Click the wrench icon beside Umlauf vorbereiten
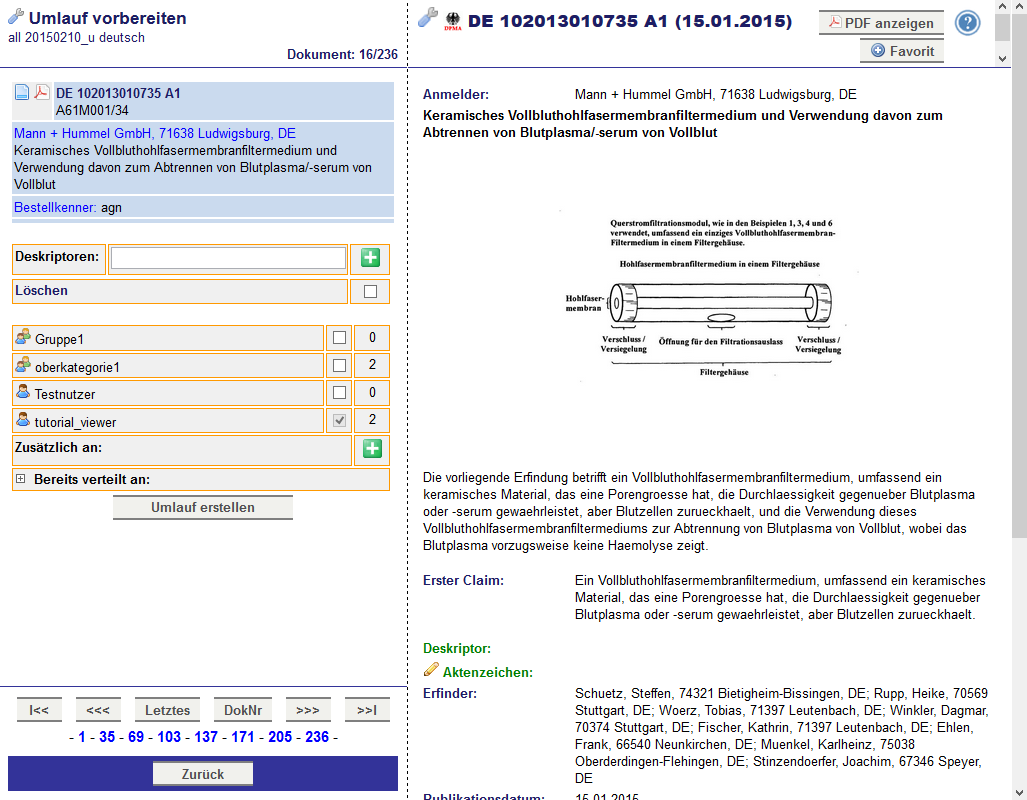1027x800 pixels. point(16,16)
